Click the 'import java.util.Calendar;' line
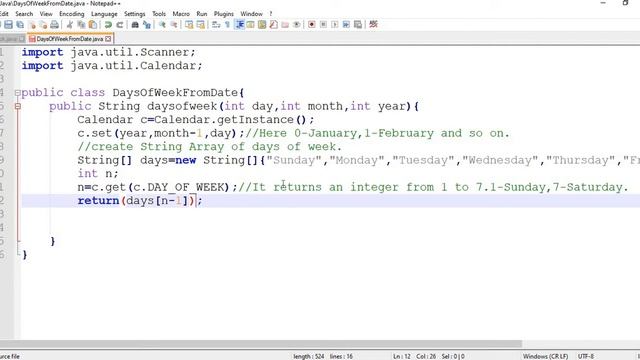 [112, 66]
